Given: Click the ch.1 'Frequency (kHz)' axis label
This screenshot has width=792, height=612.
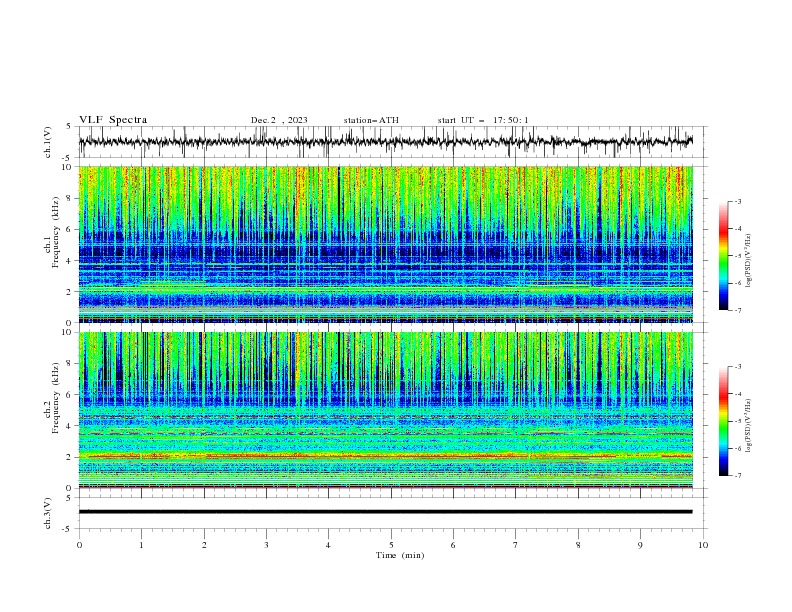Looking at the screenshot, I should click(56, 233).
